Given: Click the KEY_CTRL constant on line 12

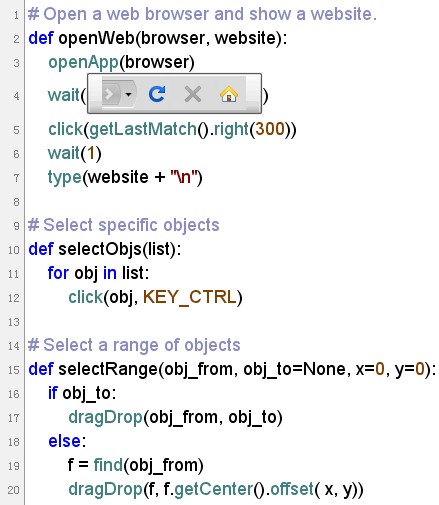Looking at the screenshot, I should (190, 297).
